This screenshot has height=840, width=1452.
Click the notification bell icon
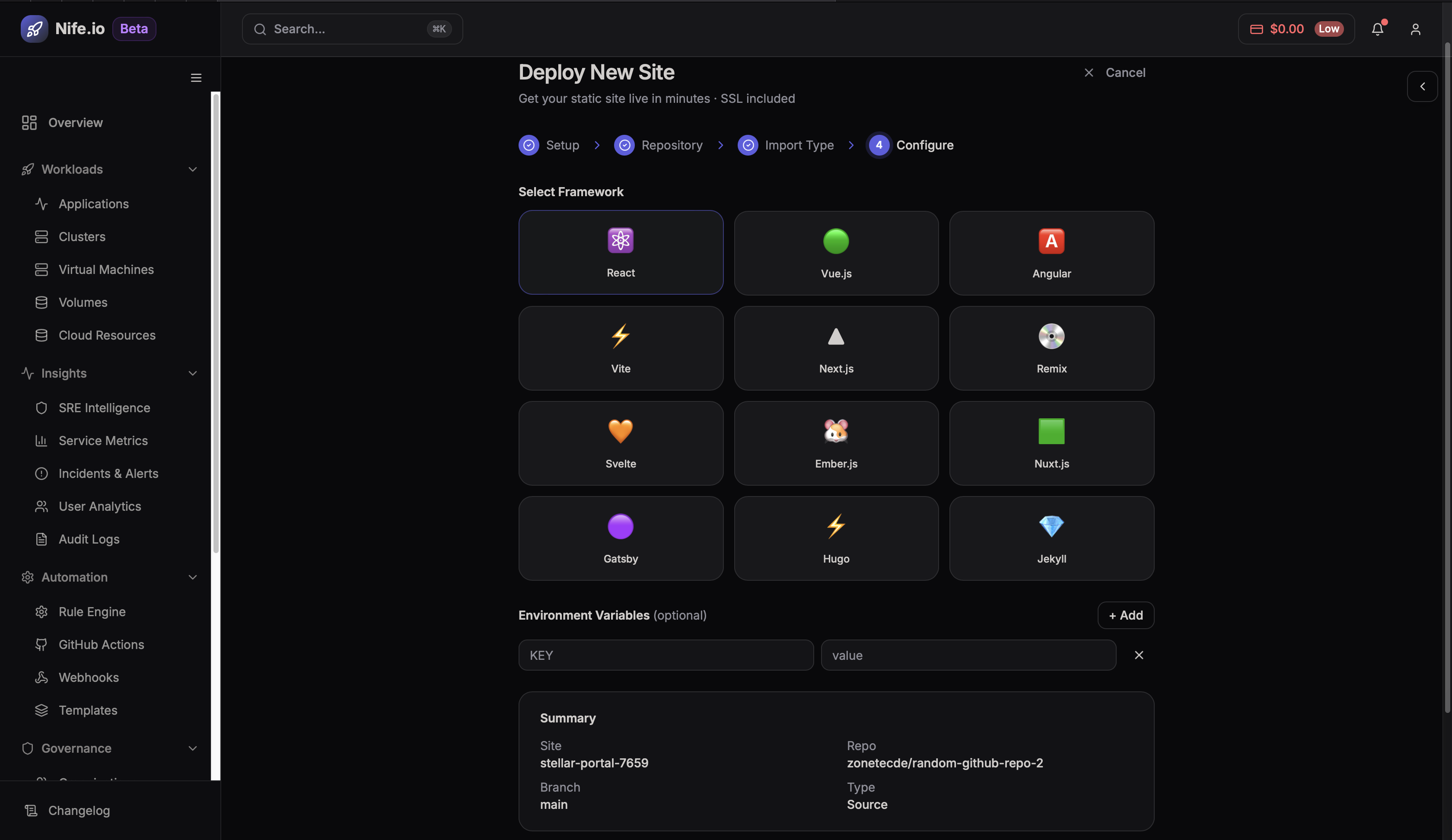[1377, 29]
